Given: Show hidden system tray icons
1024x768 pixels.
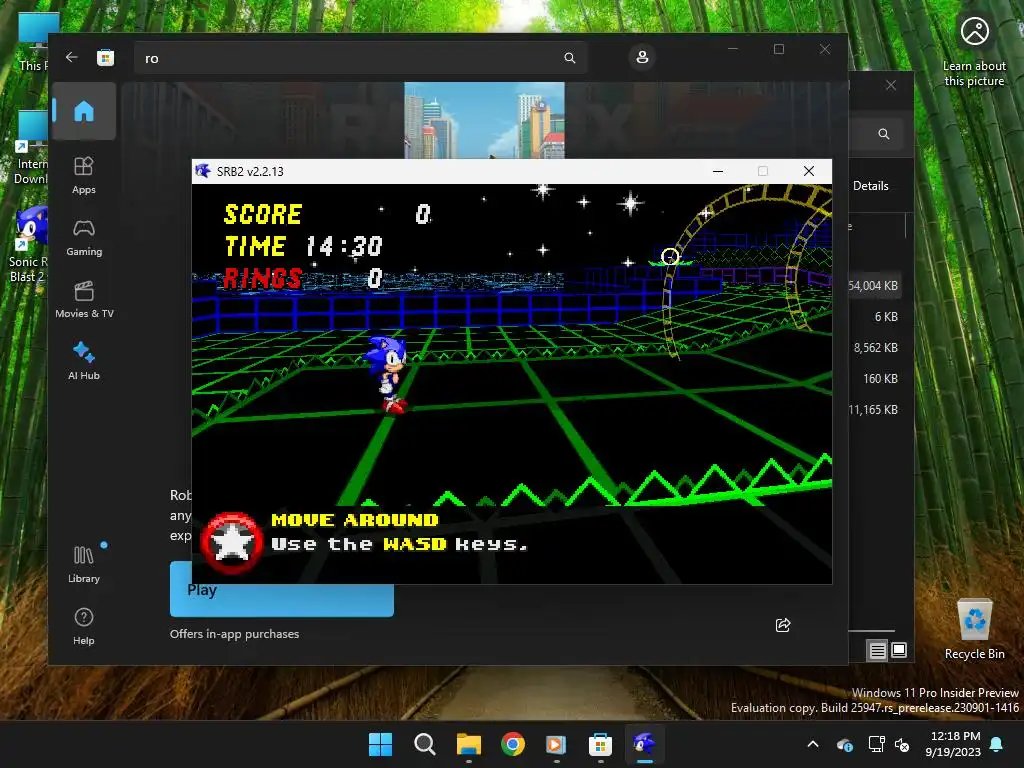Looking at the screenshot, I should click(x=813, y=744).
